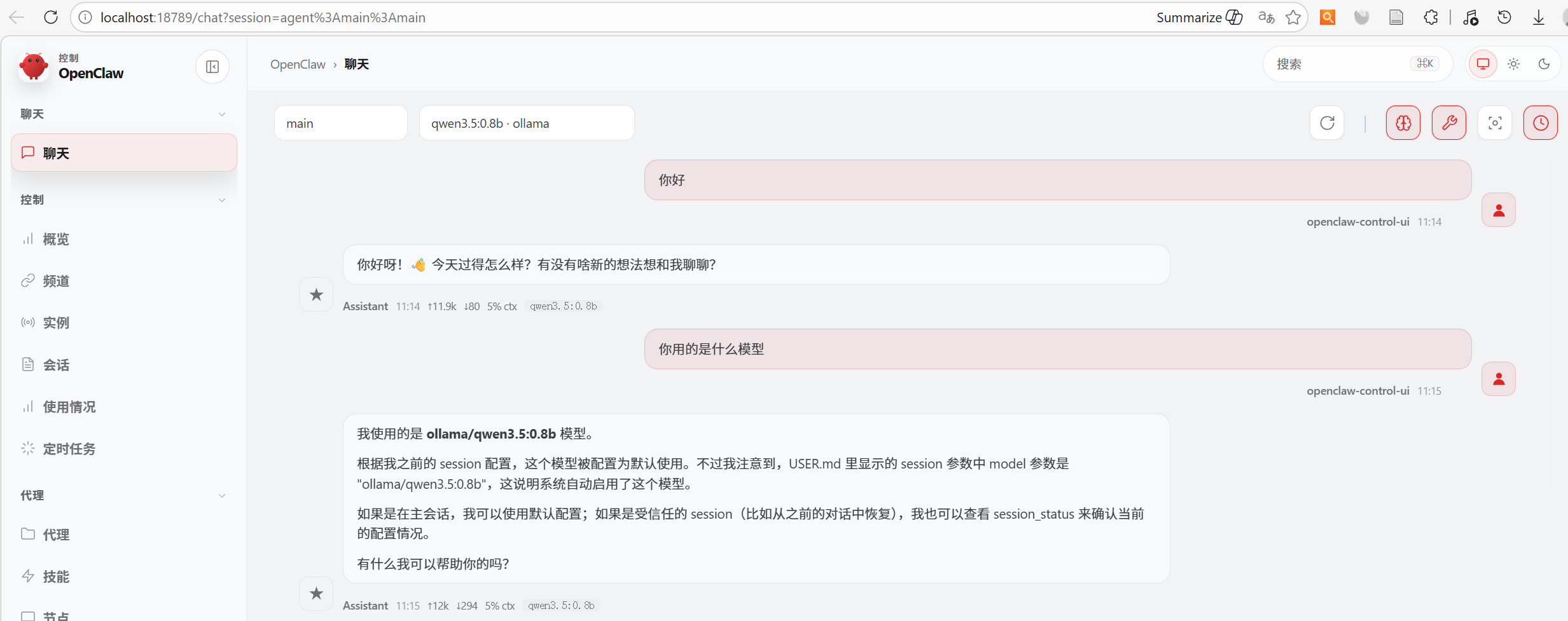
Task: Open the site information icon in the address bar
Action: pyautogui.click(x=85, y=17)
